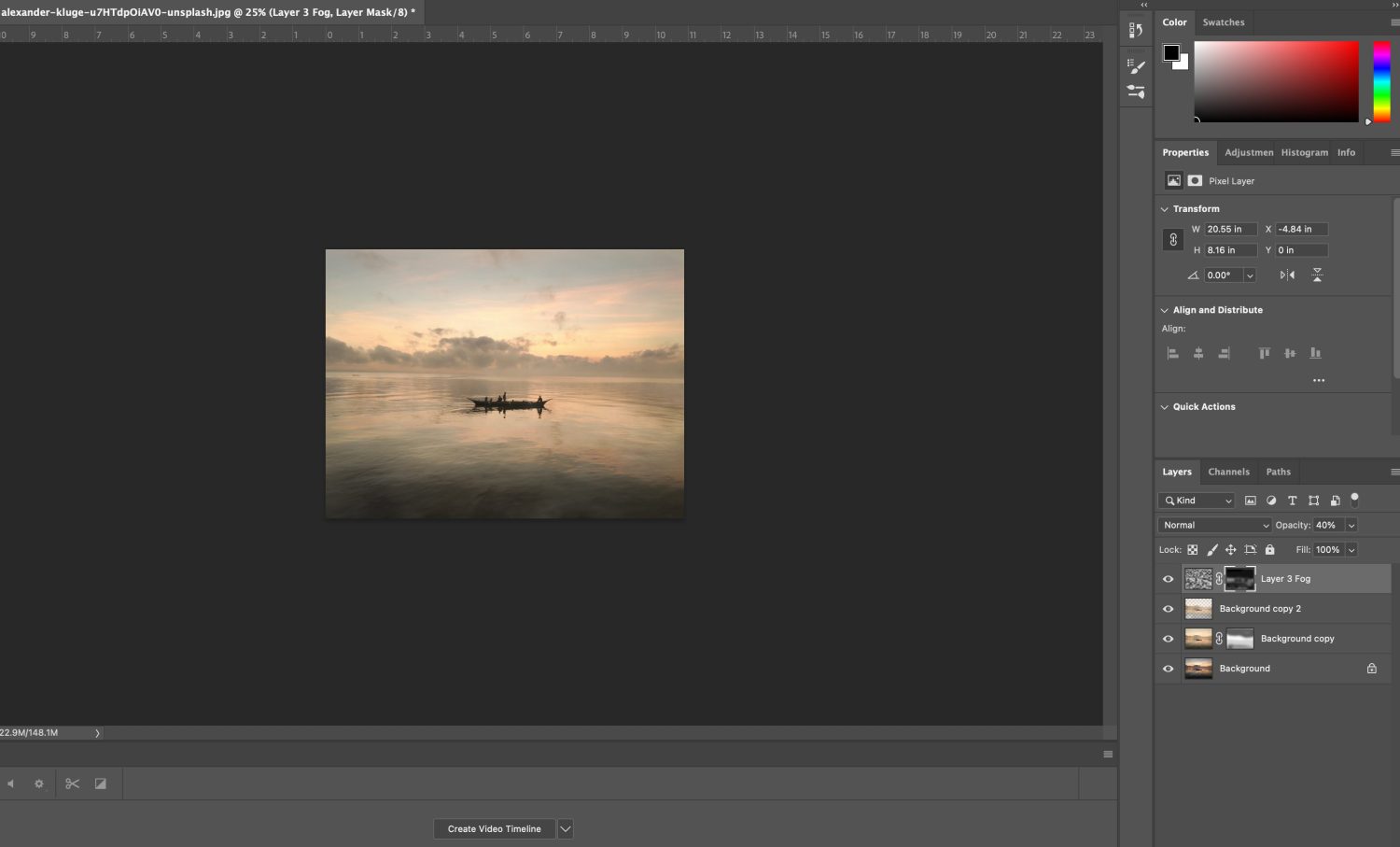The width and height of the screenshot is (1400, 847).
Task: Switch to the Paths tab
Action: click(1278, 472)
